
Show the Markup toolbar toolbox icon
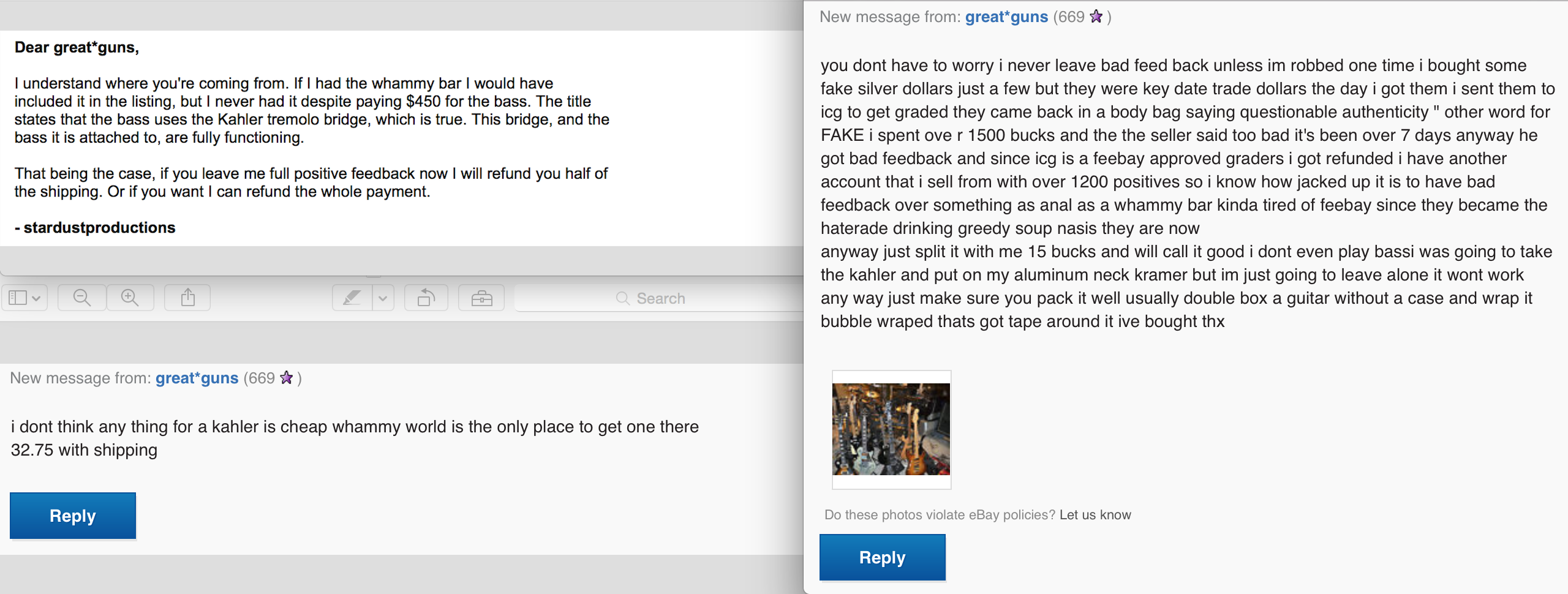481,298
